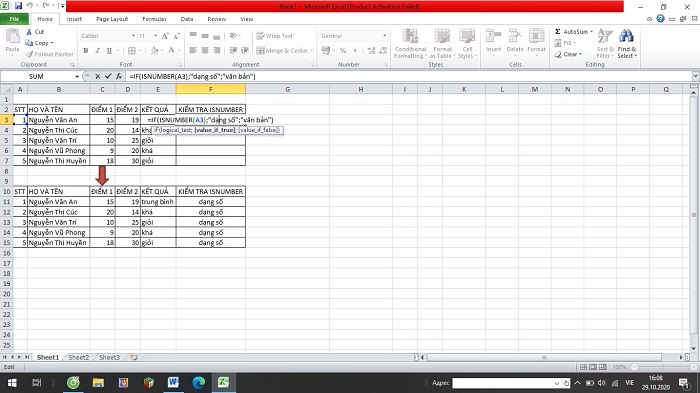Click the Increase Decimal icon
The height and width of the screenshot is (393, 700).
pos(371,50)
